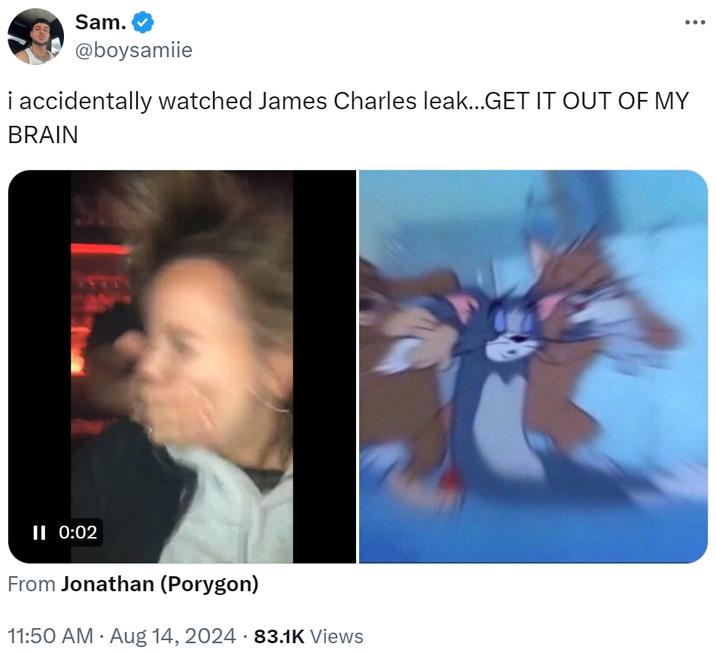Open the blurred woman video on left
716x653 pixels.
click(182, 366)
